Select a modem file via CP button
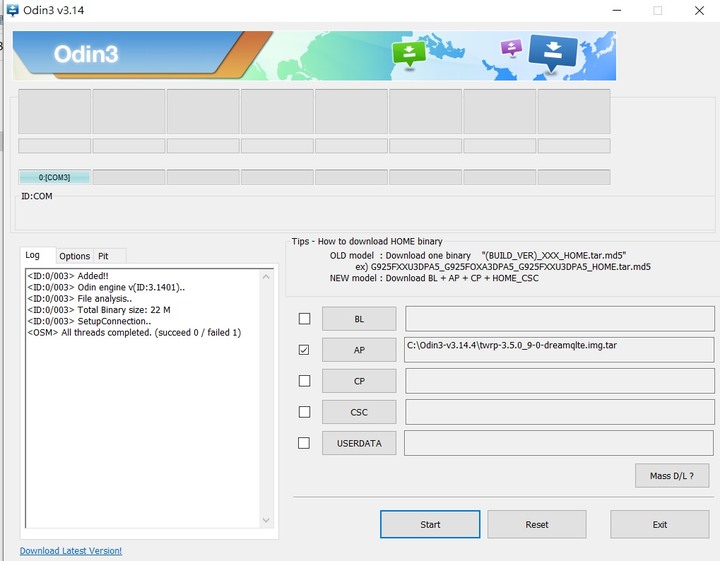 [x=359, y=381]
